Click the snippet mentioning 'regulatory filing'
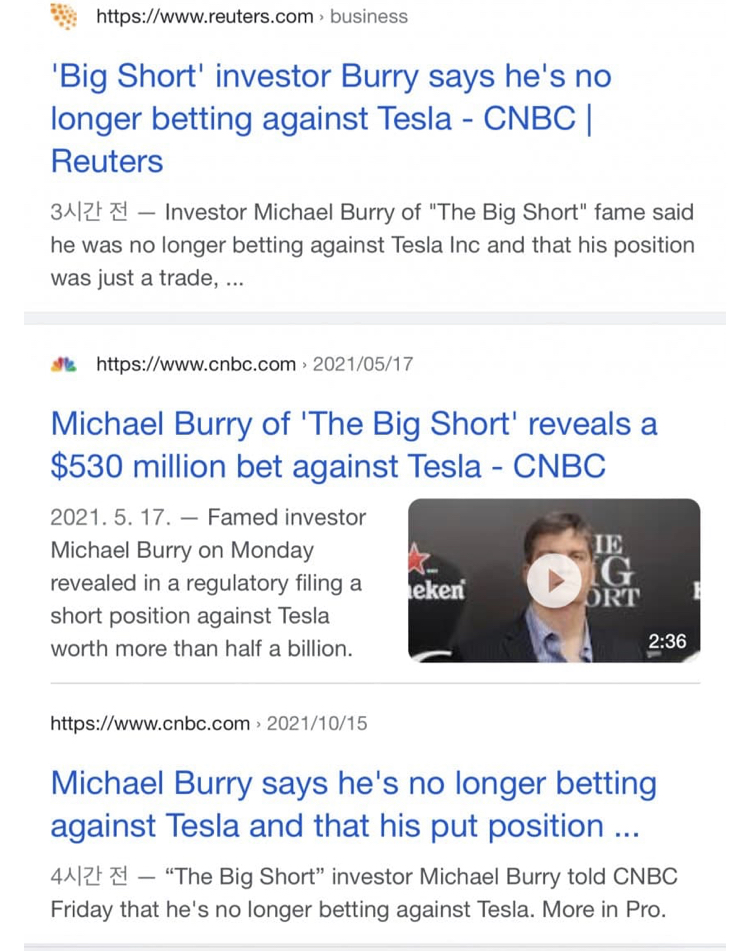750x951 pixels. 205,583
